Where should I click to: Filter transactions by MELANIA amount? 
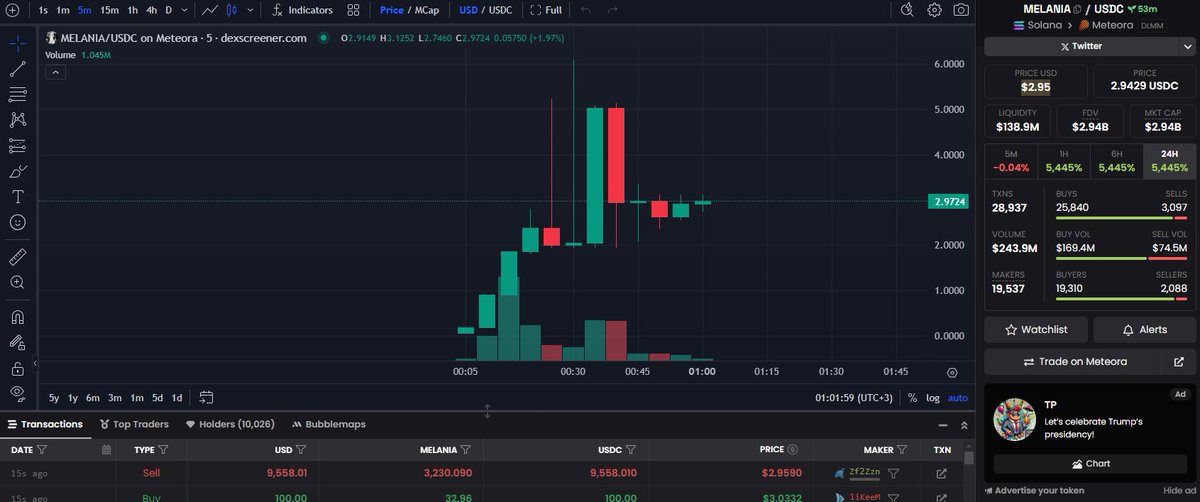click(x=466, y=450)
